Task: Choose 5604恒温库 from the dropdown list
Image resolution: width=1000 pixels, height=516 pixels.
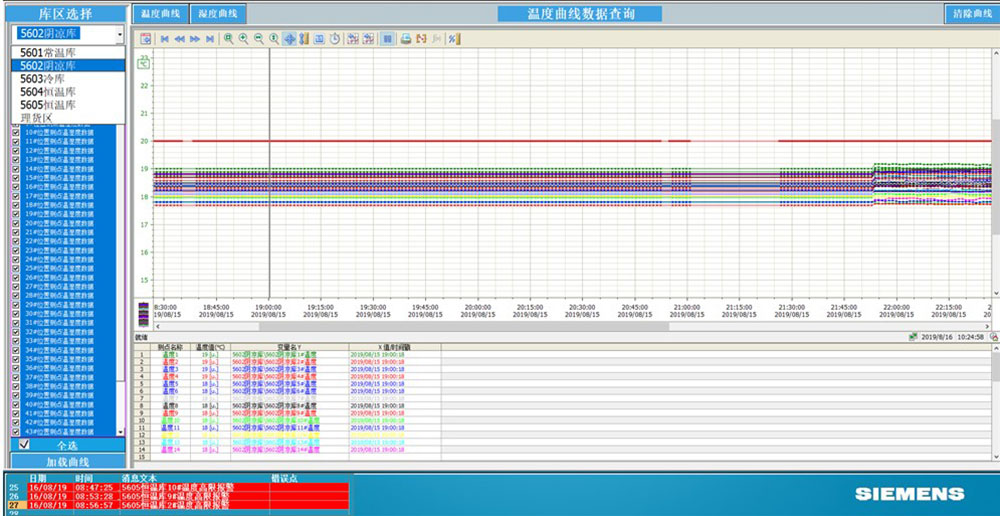Action: (68, 91)
